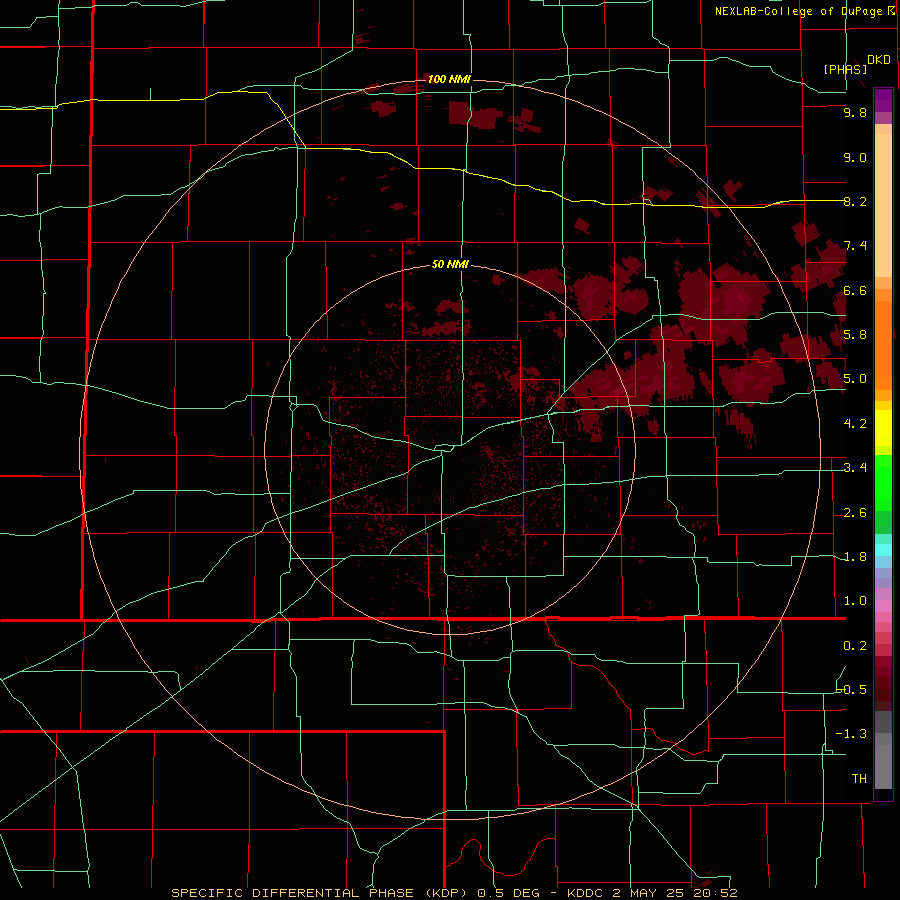
Task: Click the 4.2 legend value
Action: click(855, 424)
